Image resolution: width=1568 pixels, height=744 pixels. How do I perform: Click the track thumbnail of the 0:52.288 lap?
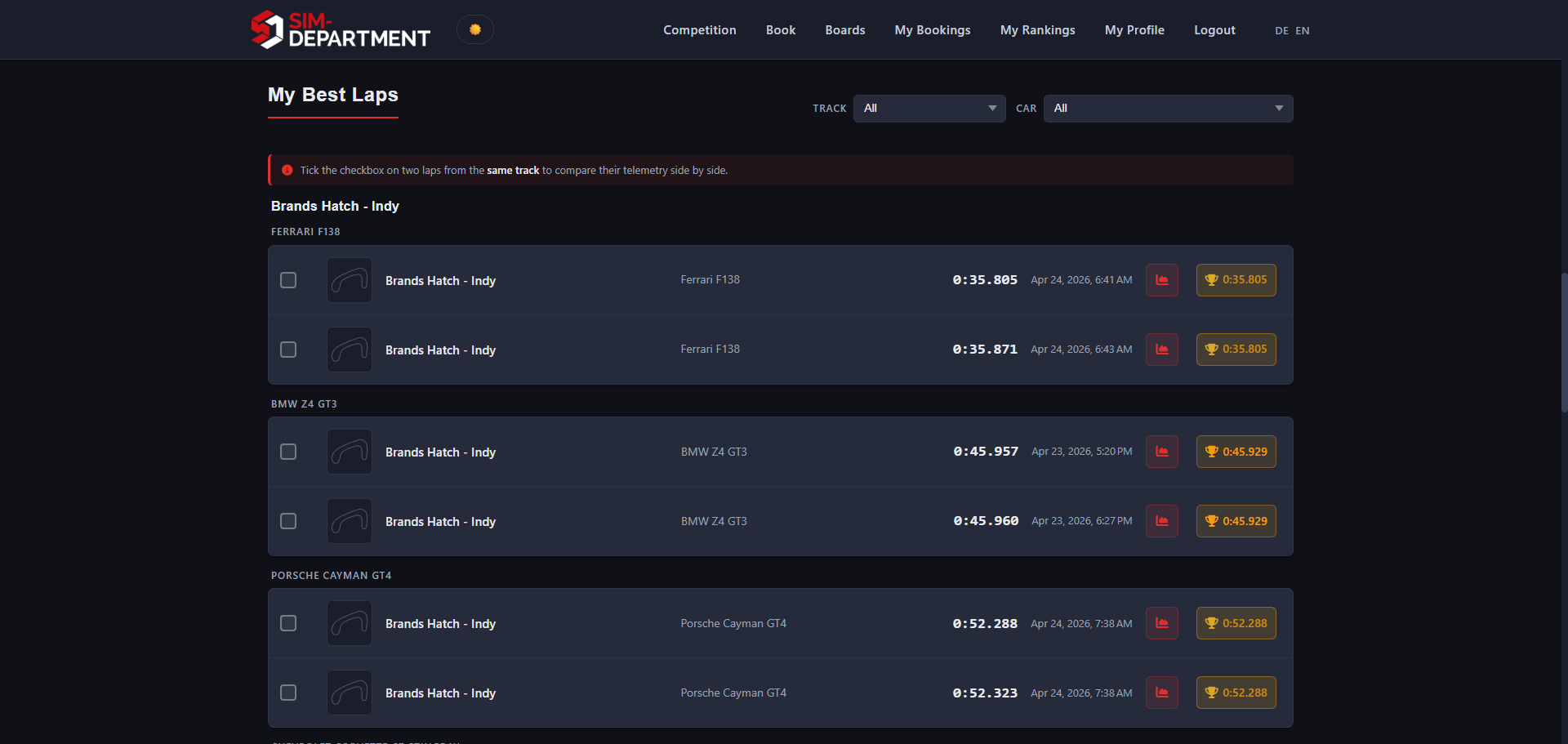click(x=350, y=623)
